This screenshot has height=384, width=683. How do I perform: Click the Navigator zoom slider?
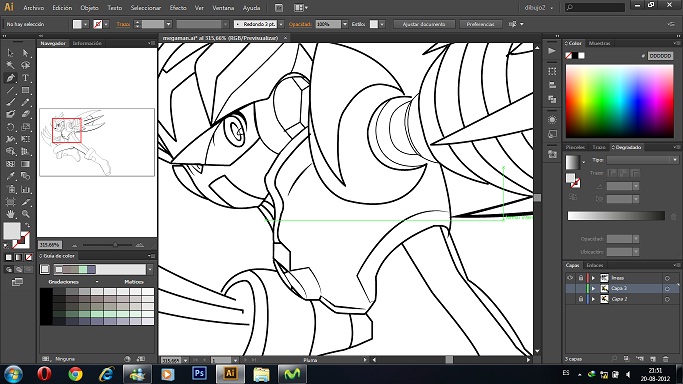pyautogui.click(x=108, y=245)
